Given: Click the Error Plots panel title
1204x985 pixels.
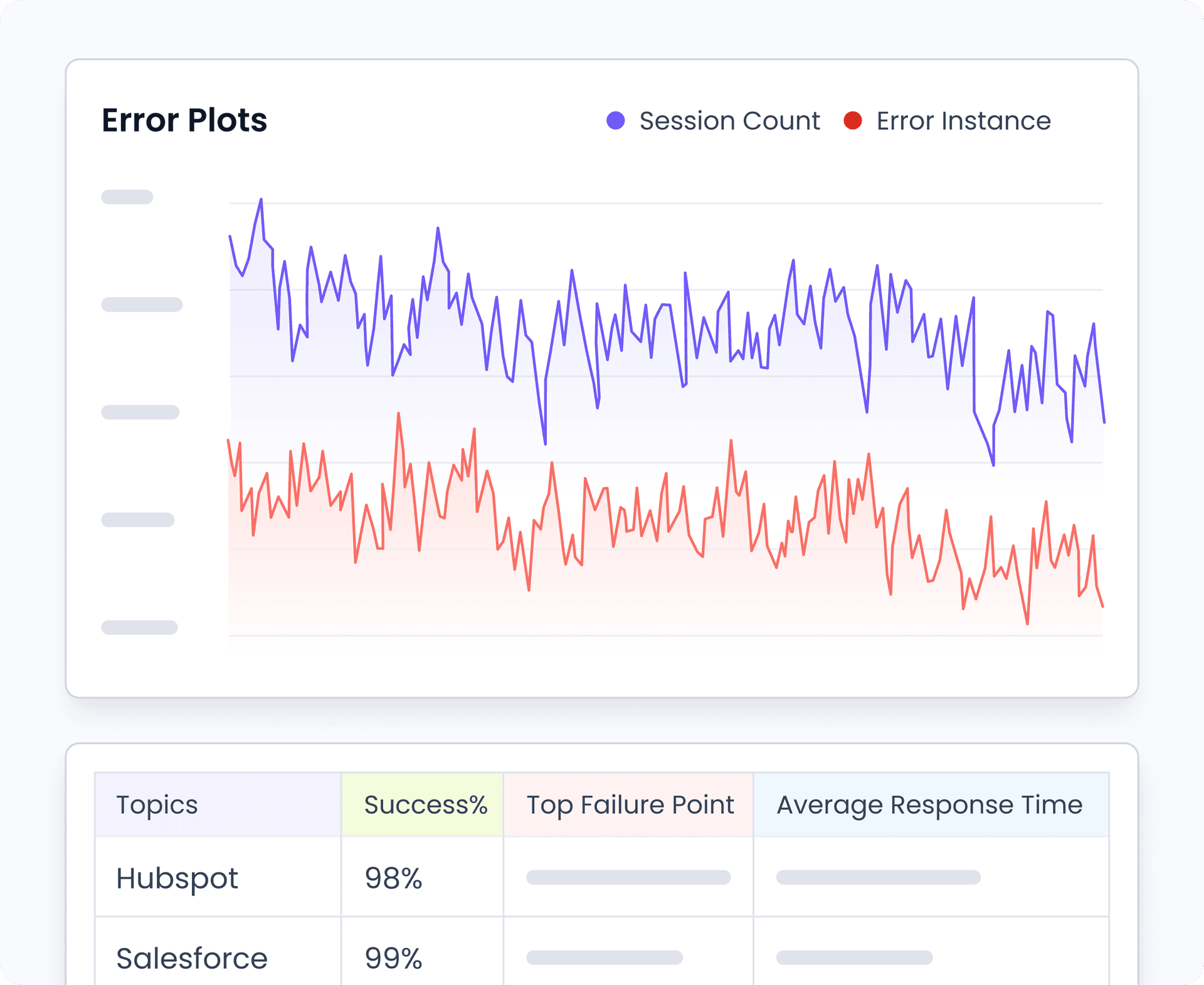Looking at the screenshot, I should 184,120.
